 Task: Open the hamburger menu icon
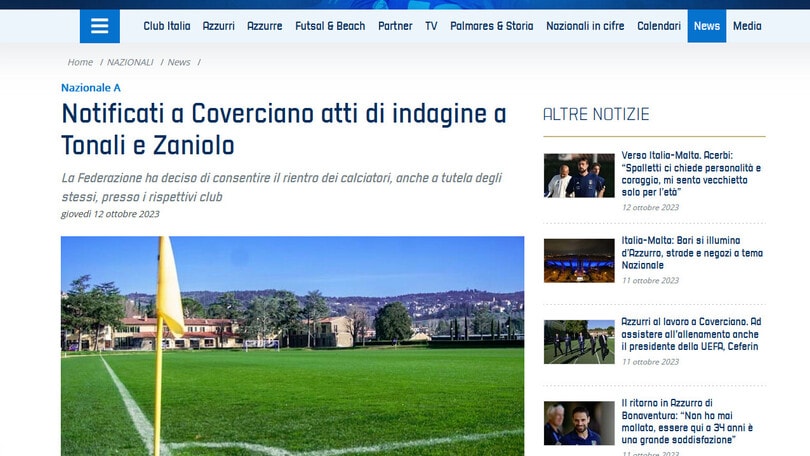(x=99, y=26)
